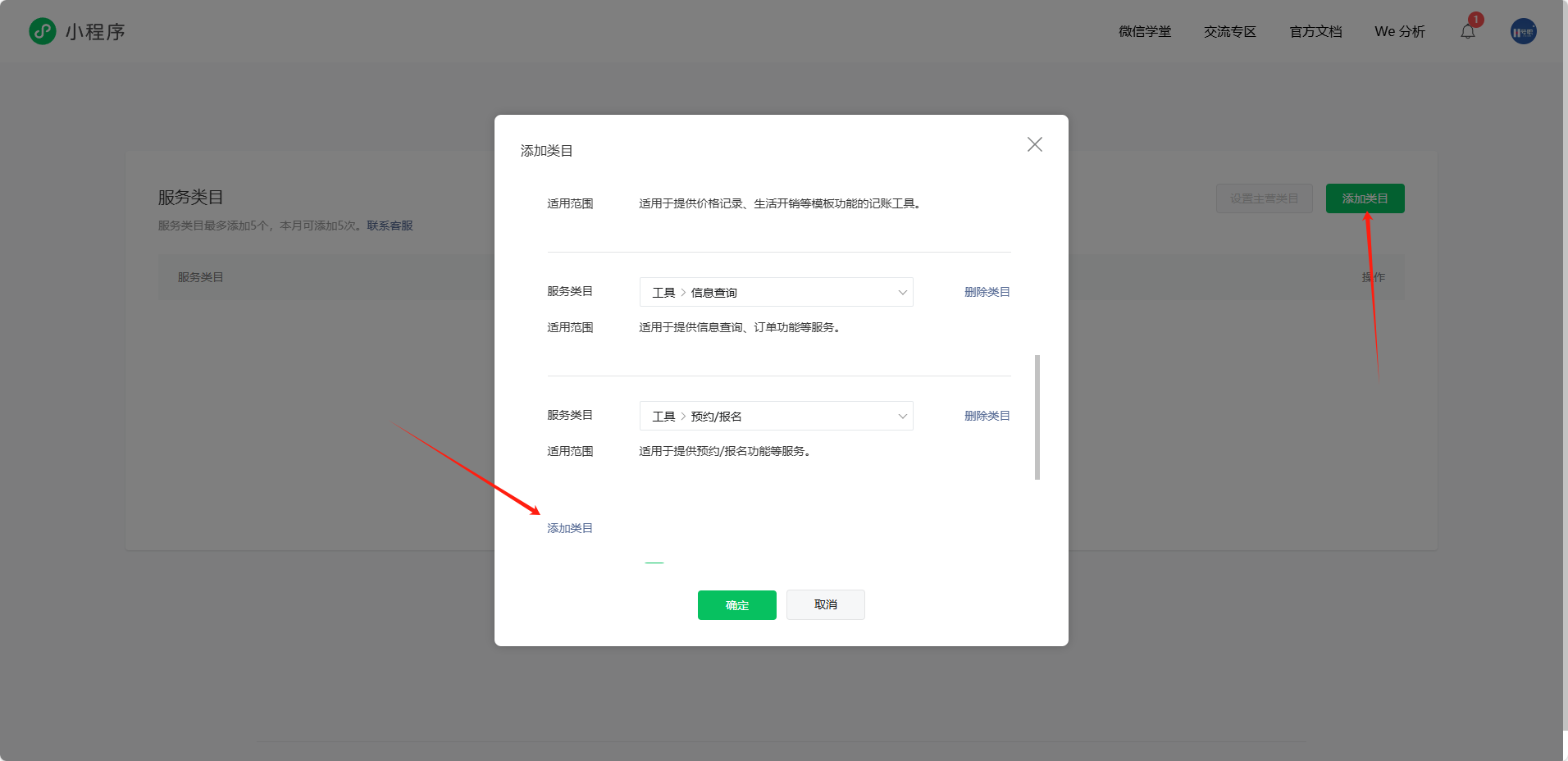Confirm changes with the green 确定 button
The width and height of the screenshot is (1568, 761).
(x=736, y=604)
